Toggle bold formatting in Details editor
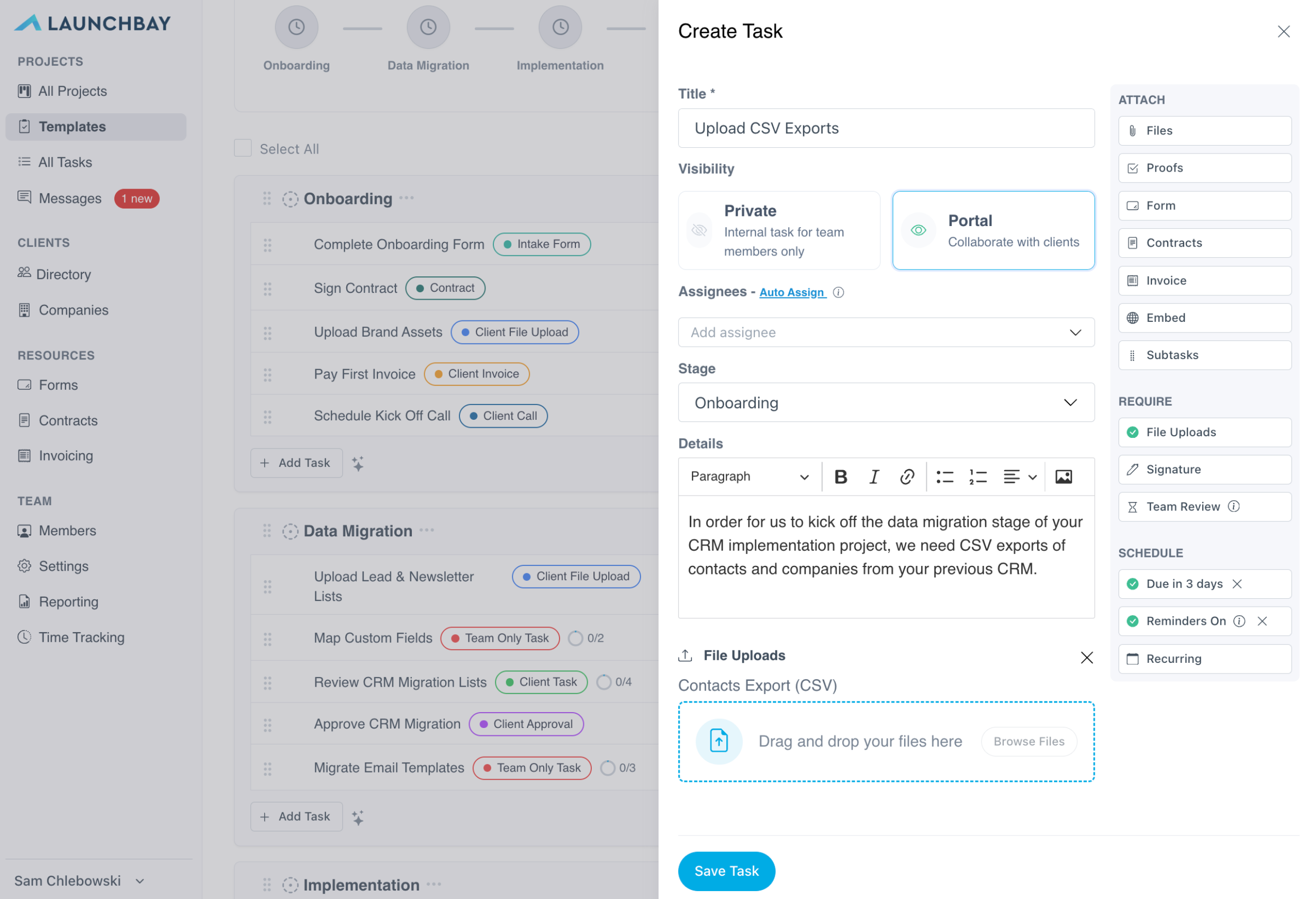Screen dimensions: 1316x899 (x=841, y=477)
